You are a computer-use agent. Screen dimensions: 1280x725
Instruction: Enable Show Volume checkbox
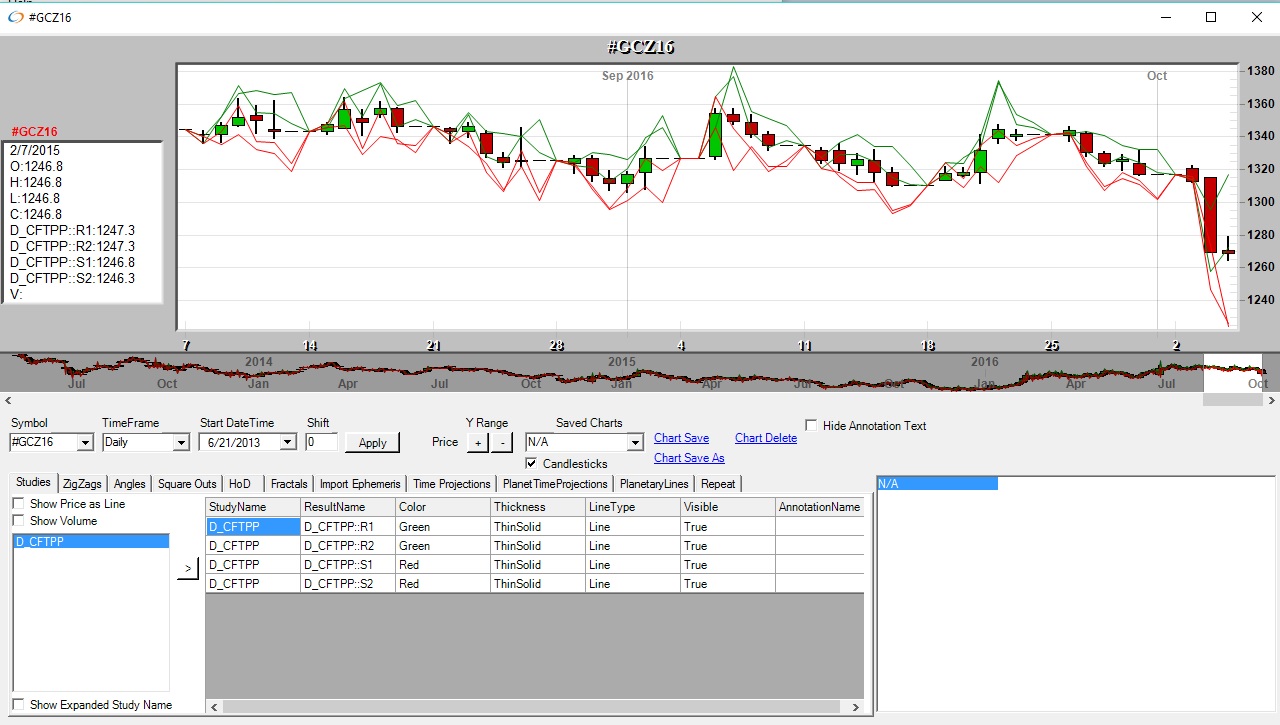tap(18, 520)
